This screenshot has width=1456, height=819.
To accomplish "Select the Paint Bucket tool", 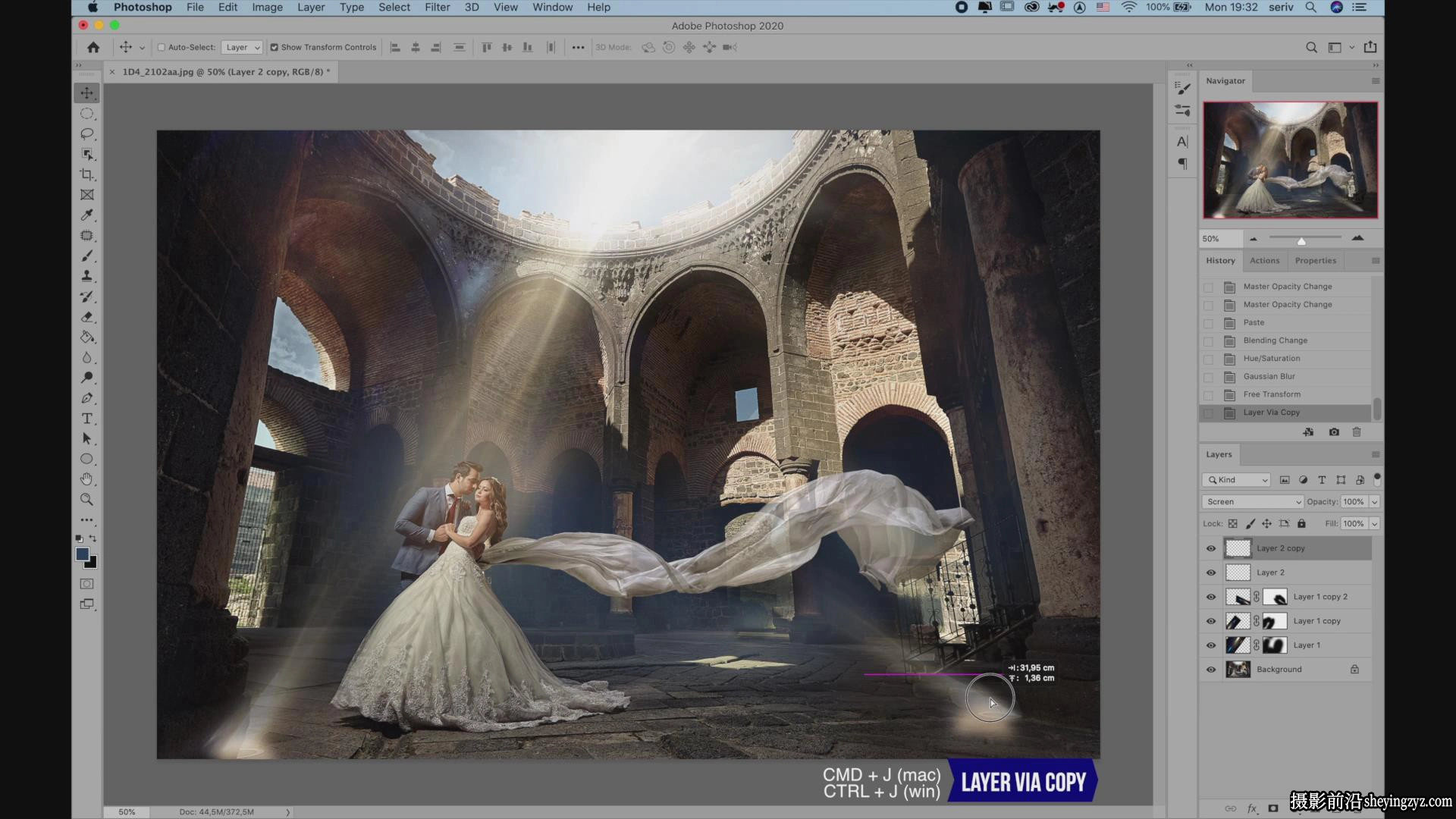I will [x=87, y=337].
